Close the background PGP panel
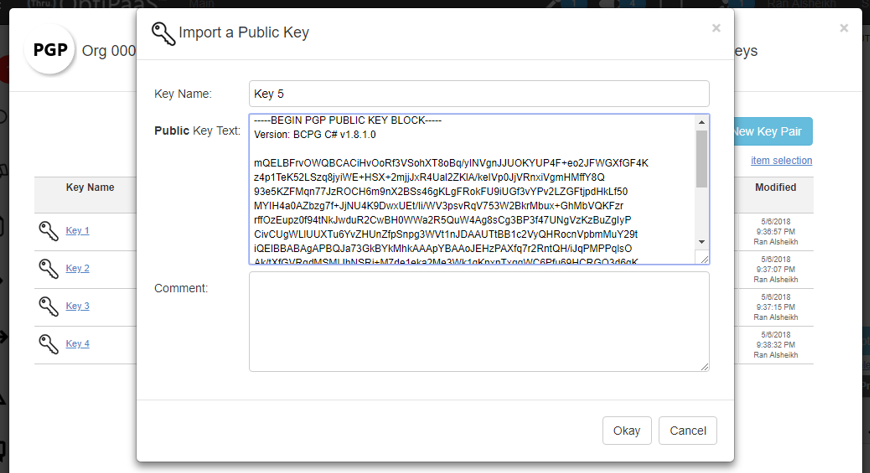870x473 pixels. tap(844, 28)
